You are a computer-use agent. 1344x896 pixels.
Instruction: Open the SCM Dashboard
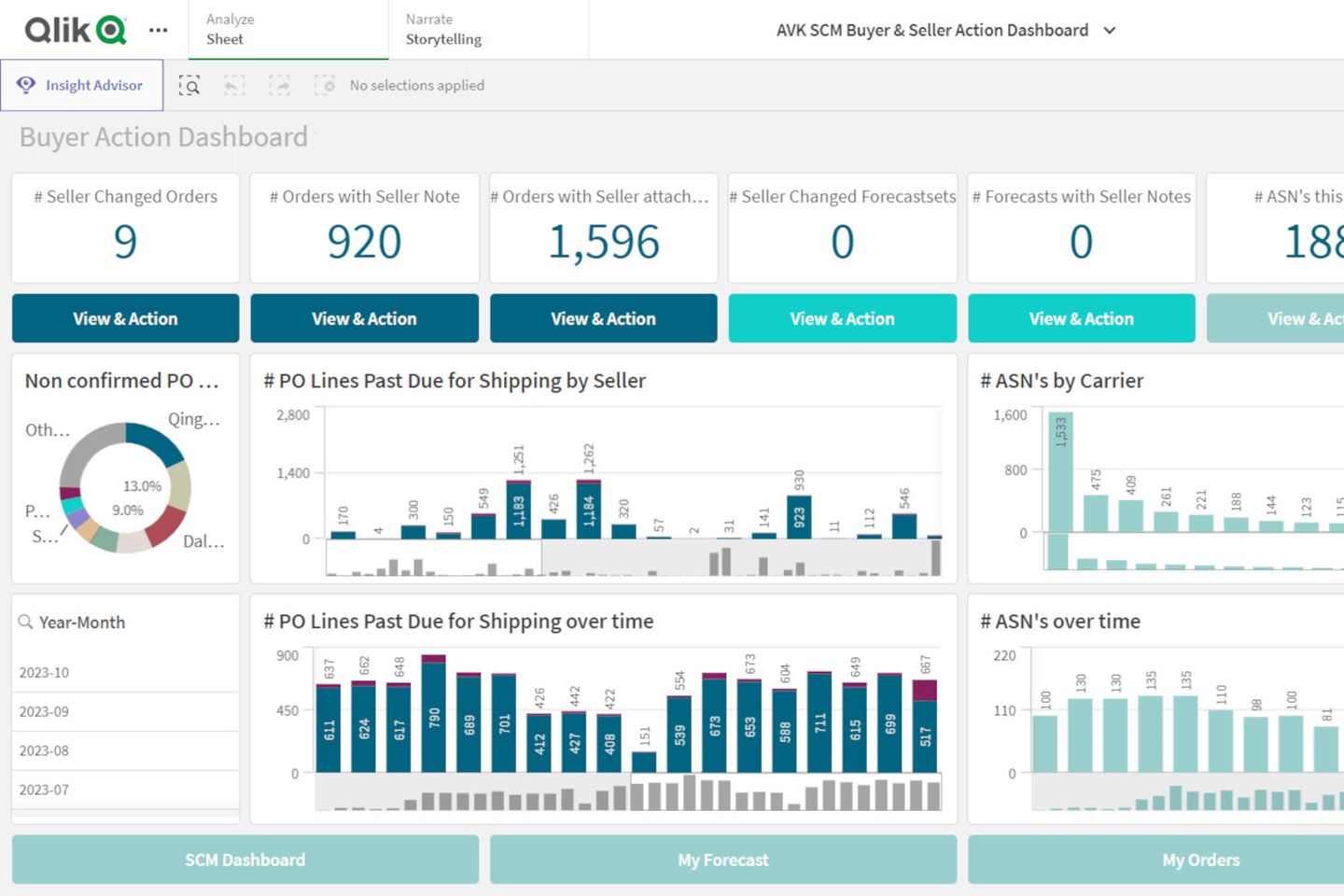point(245,860)
